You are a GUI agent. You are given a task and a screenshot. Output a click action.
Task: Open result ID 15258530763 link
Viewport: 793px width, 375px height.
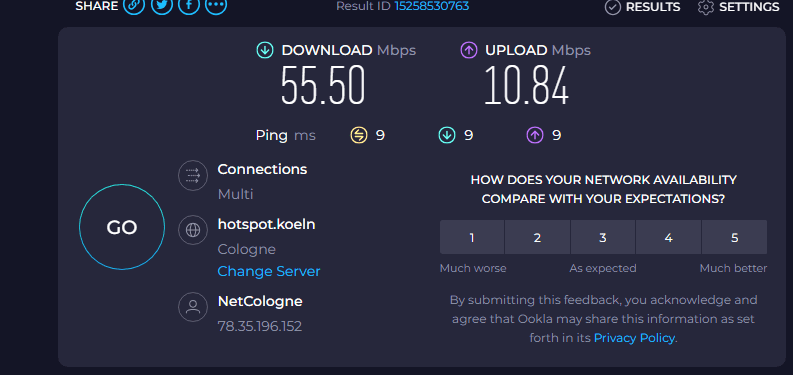tap(431, 6)
